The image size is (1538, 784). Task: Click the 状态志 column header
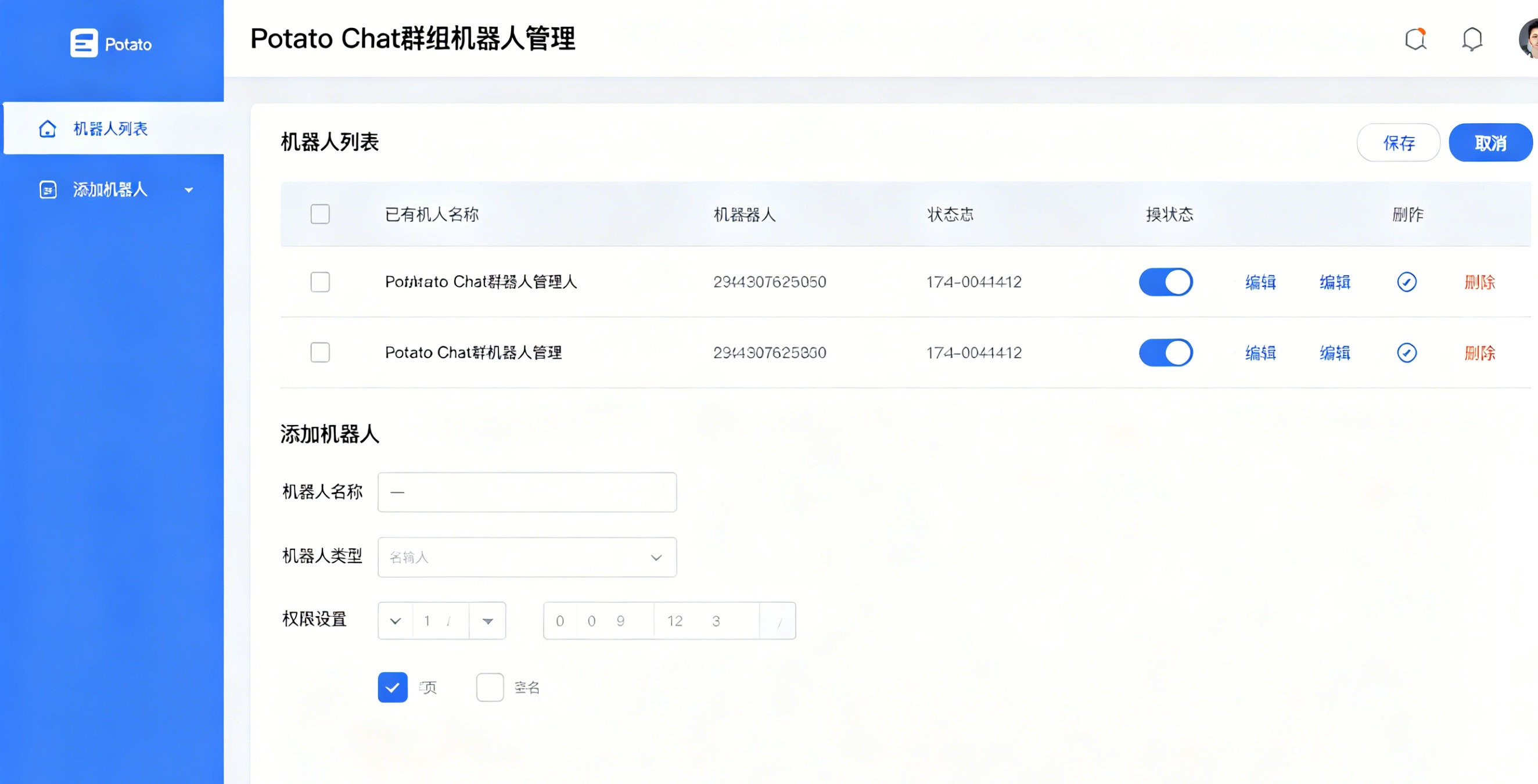click(950, 214)
